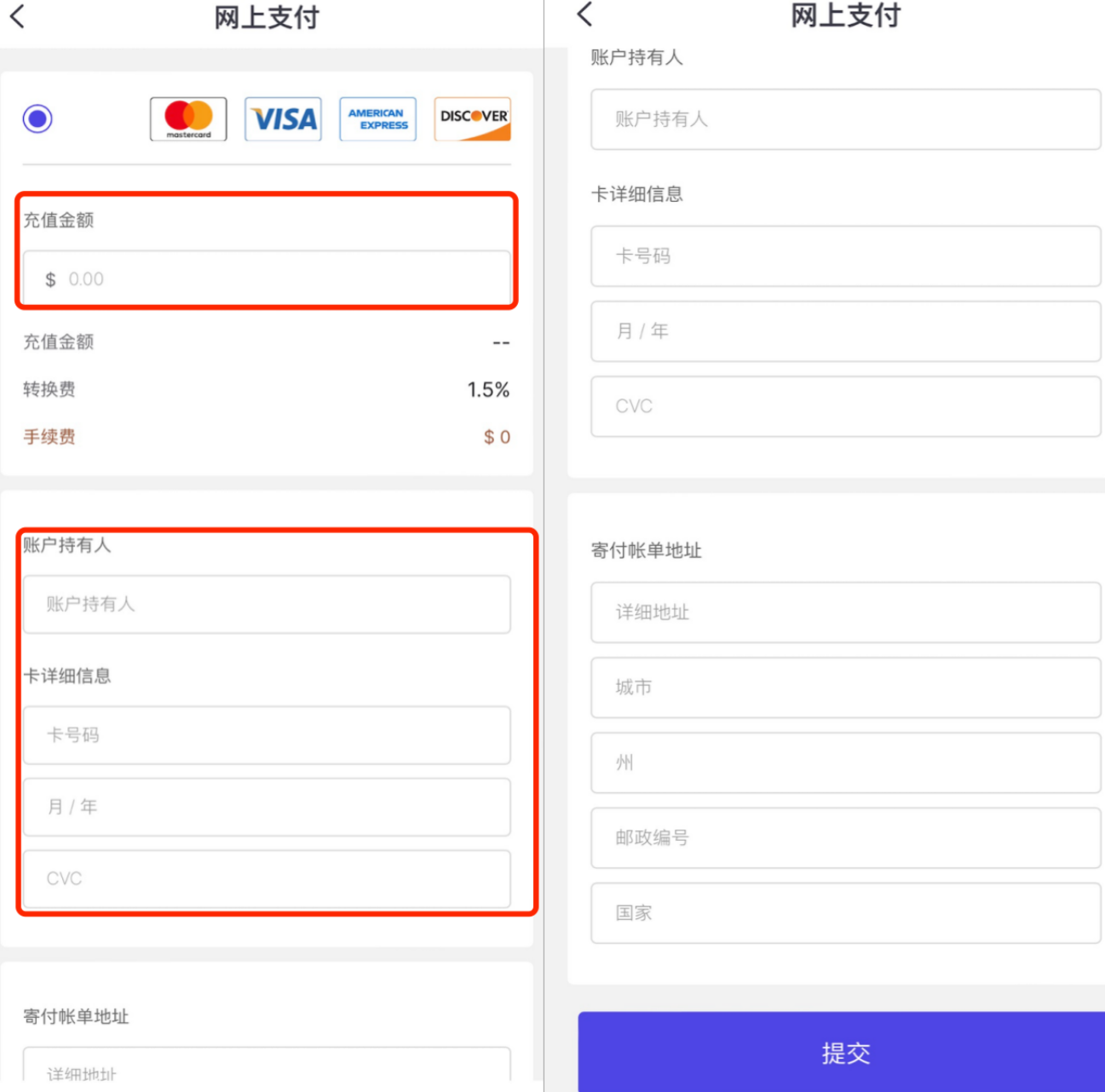Click CVC field on left screen
The height and width of the screenshot is (1092, 1105).
[267, 878]
